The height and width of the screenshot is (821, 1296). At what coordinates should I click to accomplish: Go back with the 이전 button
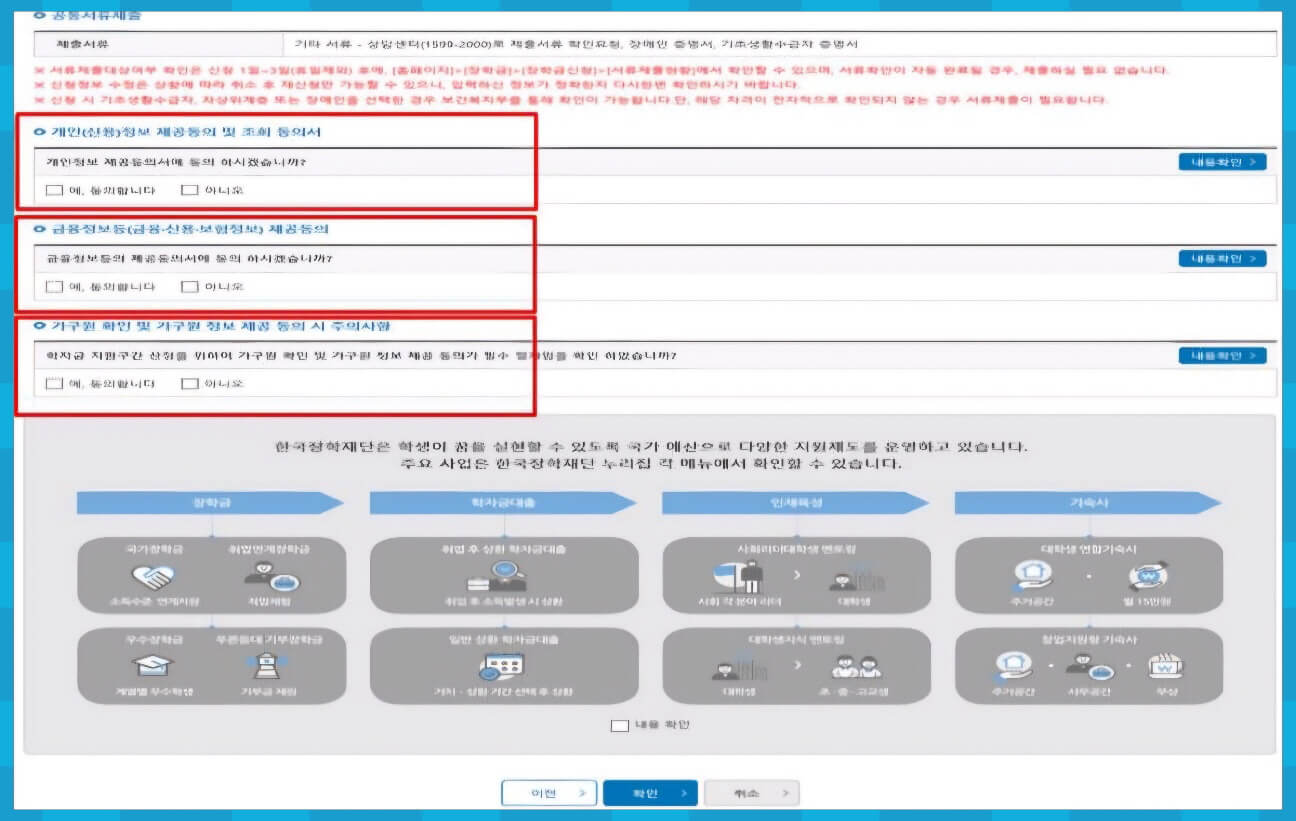(x=549, y=793)
